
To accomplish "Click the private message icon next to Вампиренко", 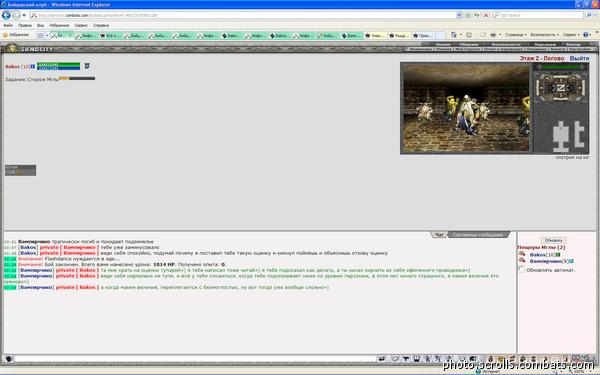I will (x=522, y=261).
